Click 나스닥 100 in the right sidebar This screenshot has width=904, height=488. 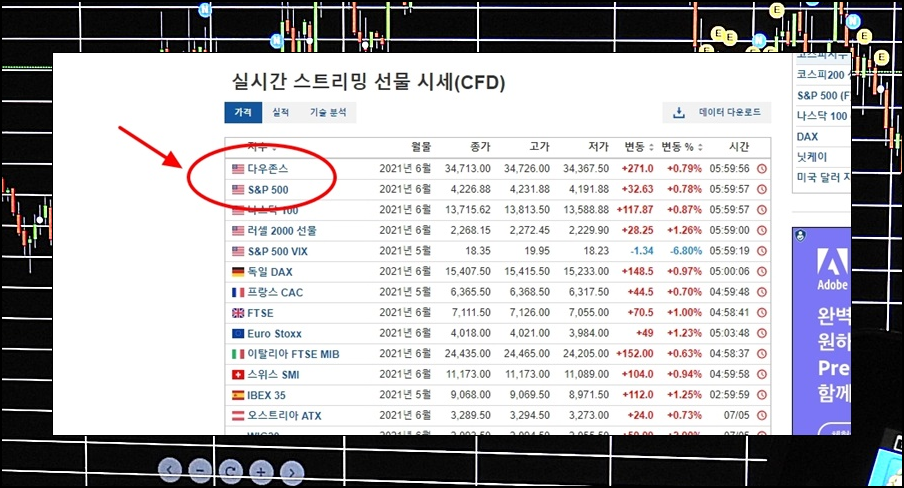point(822,115)
